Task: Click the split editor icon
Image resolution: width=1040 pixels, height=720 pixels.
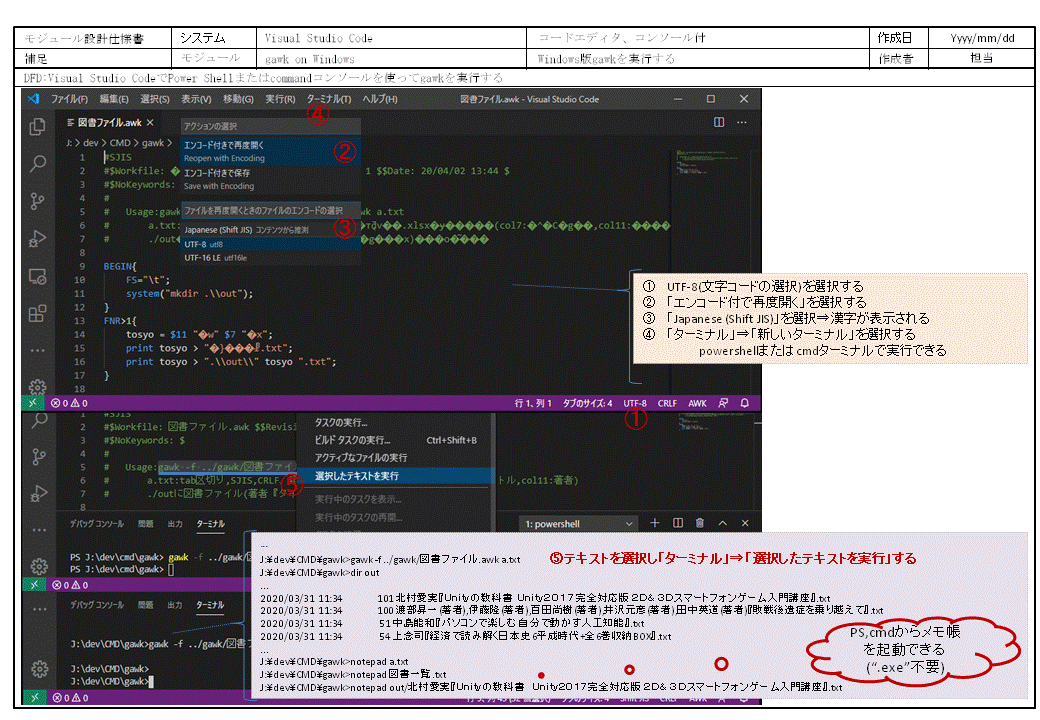Action: click(x=719, y=123)
